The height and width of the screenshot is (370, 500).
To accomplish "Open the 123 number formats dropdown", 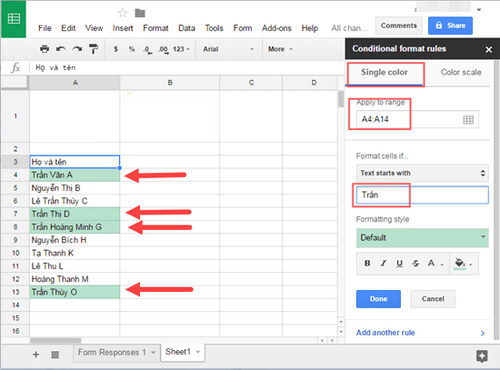I will [181, 49].
